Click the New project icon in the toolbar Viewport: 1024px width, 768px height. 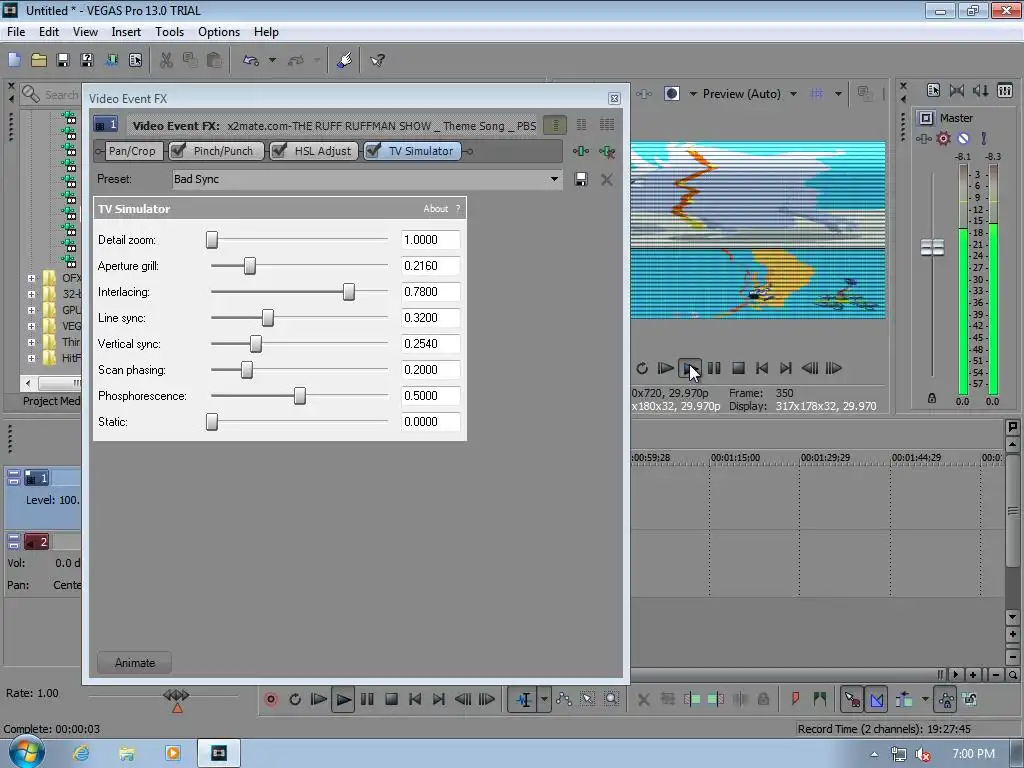14,60
